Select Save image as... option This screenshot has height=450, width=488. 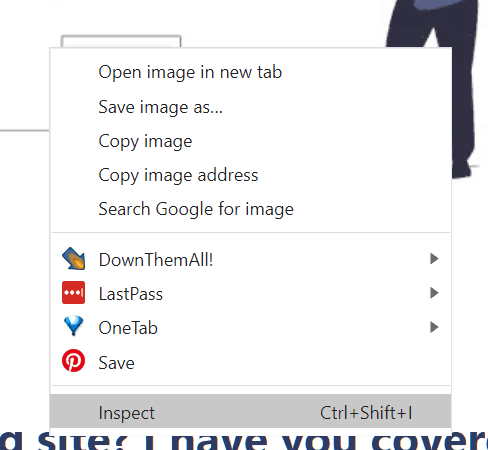[x=161, y=107]
